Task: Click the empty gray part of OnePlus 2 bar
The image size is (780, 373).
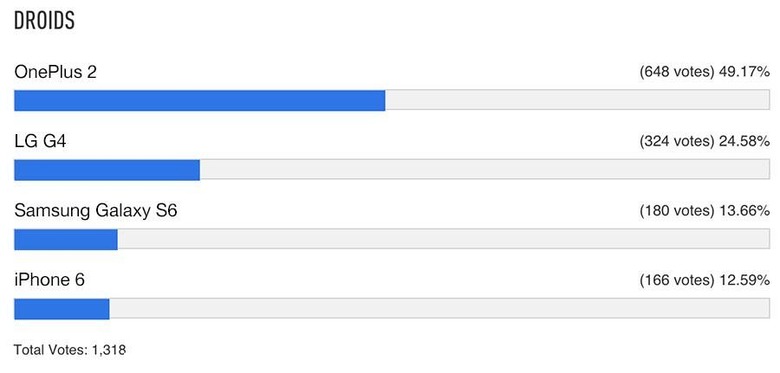Action: click(578, 100)
